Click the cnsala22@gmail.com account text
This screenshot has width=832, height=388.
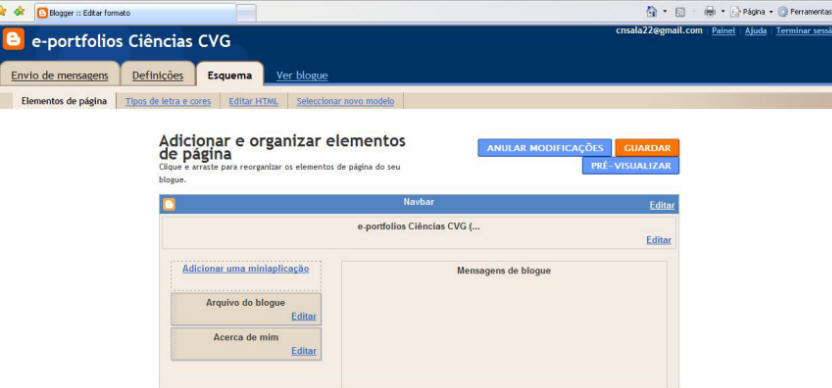(659, 30)
